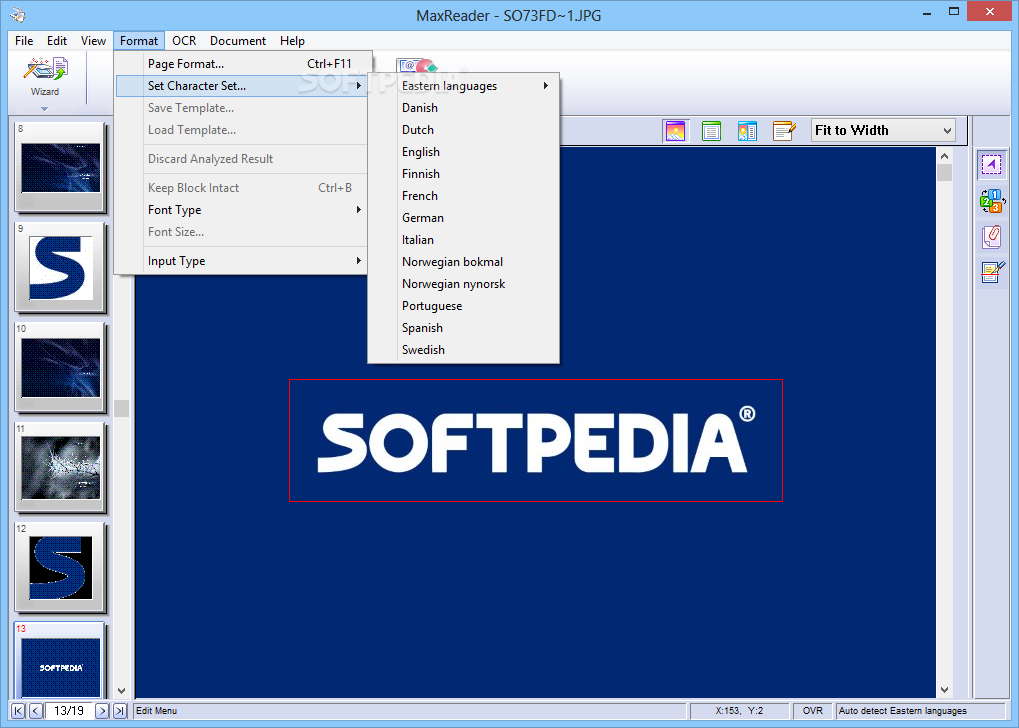Select page 10 thumbnail
This screenshot has width=1019, height=728.
click(x=60, y=368)
